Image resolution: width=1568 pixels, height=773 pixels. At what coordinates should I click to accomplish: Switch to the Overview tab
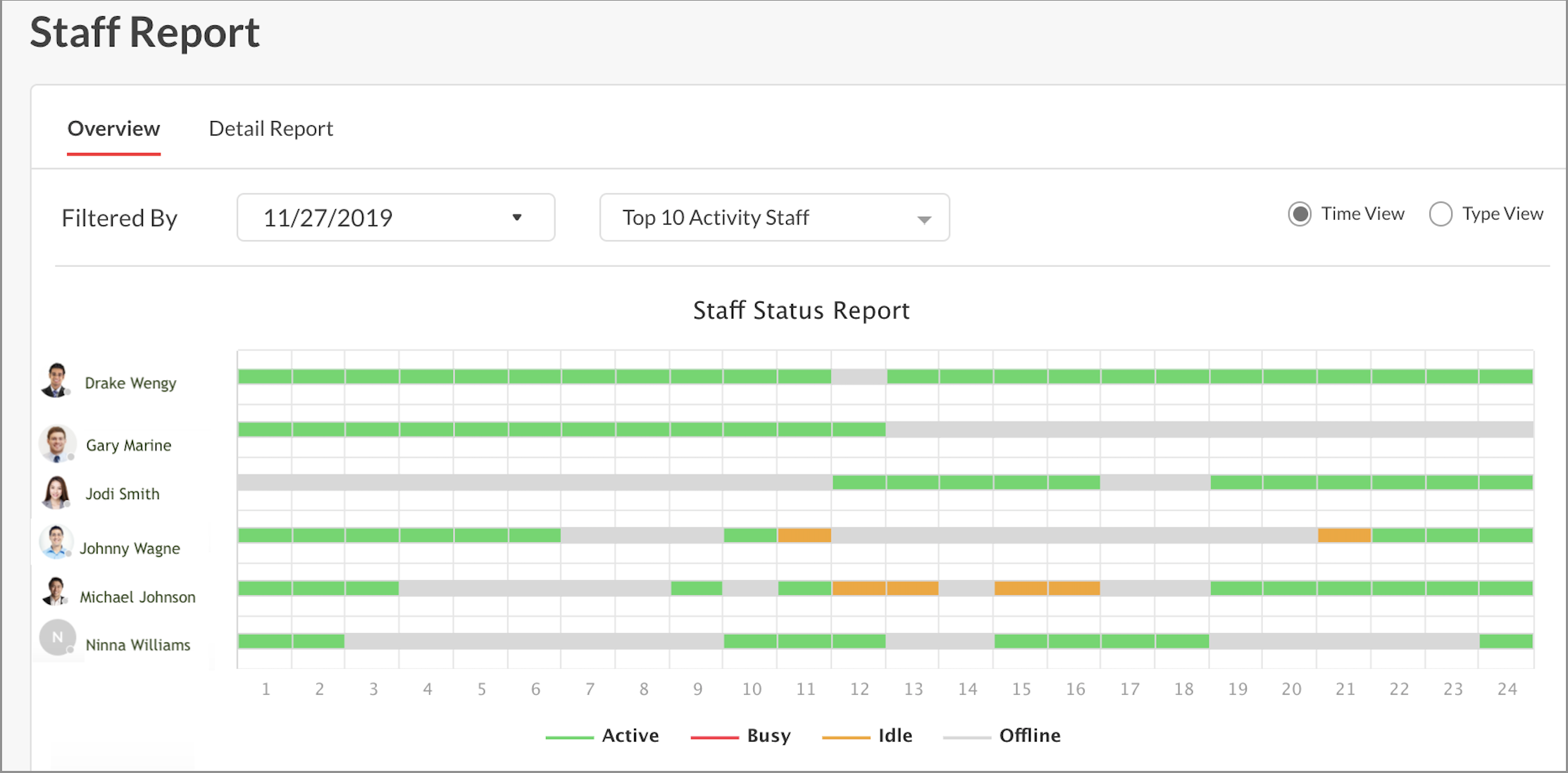click(x=113, y=129)
